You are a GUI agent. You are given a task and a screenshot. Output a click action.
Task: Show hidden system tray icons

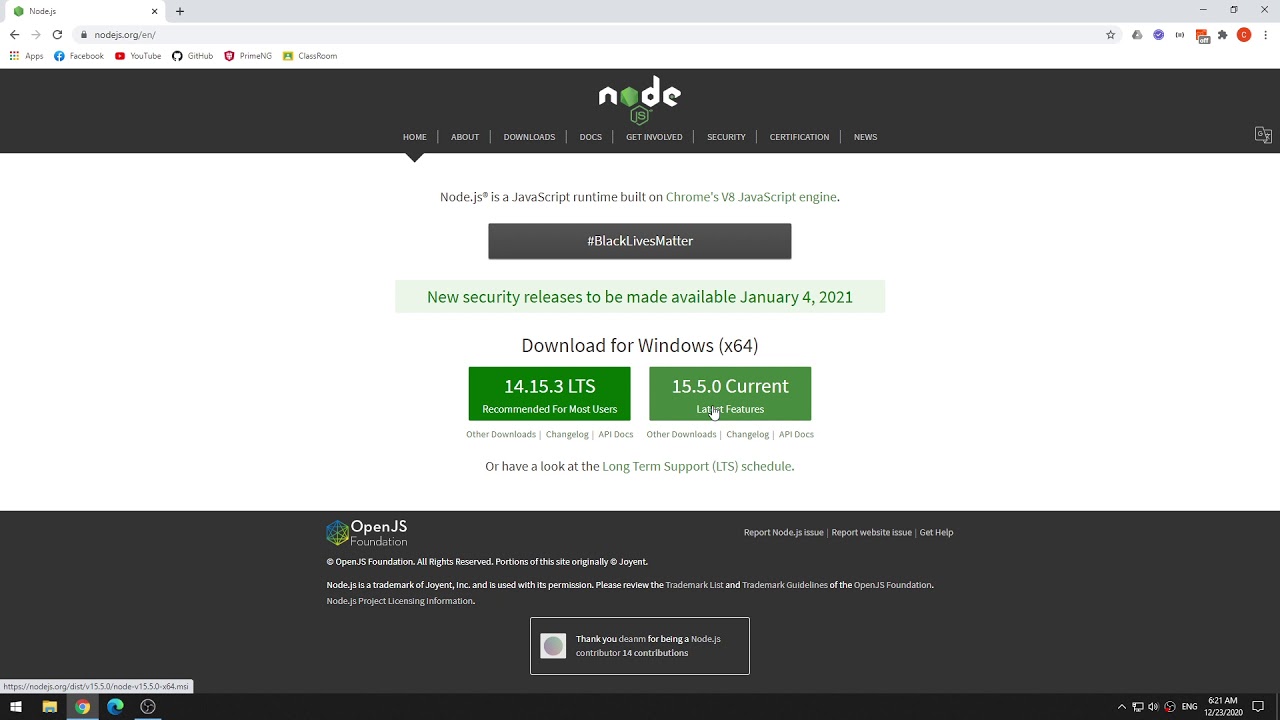point(1121,707)
